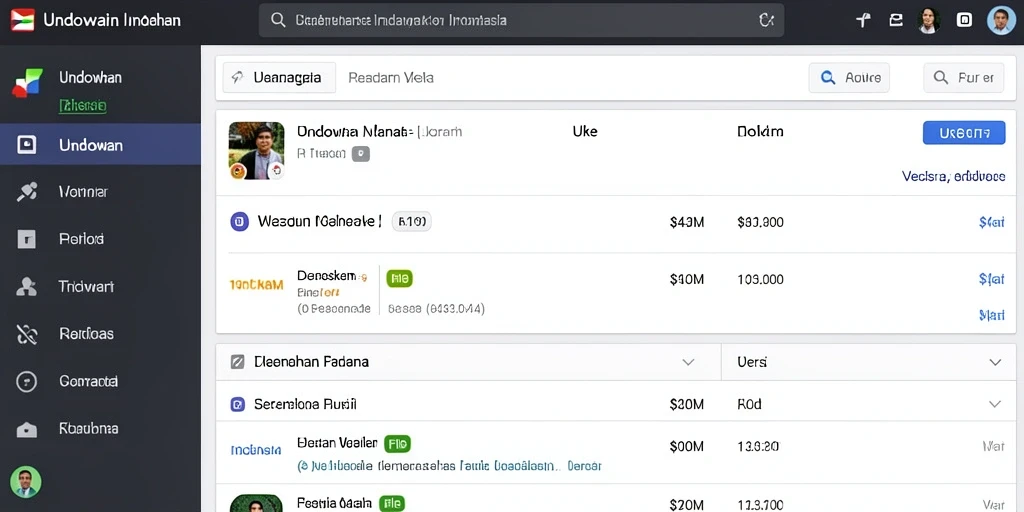The height and width of the screenshot is (512, 1024).
Task: Click the Undowhan colored logo in sidebar
Action: [x=27, y=83]
